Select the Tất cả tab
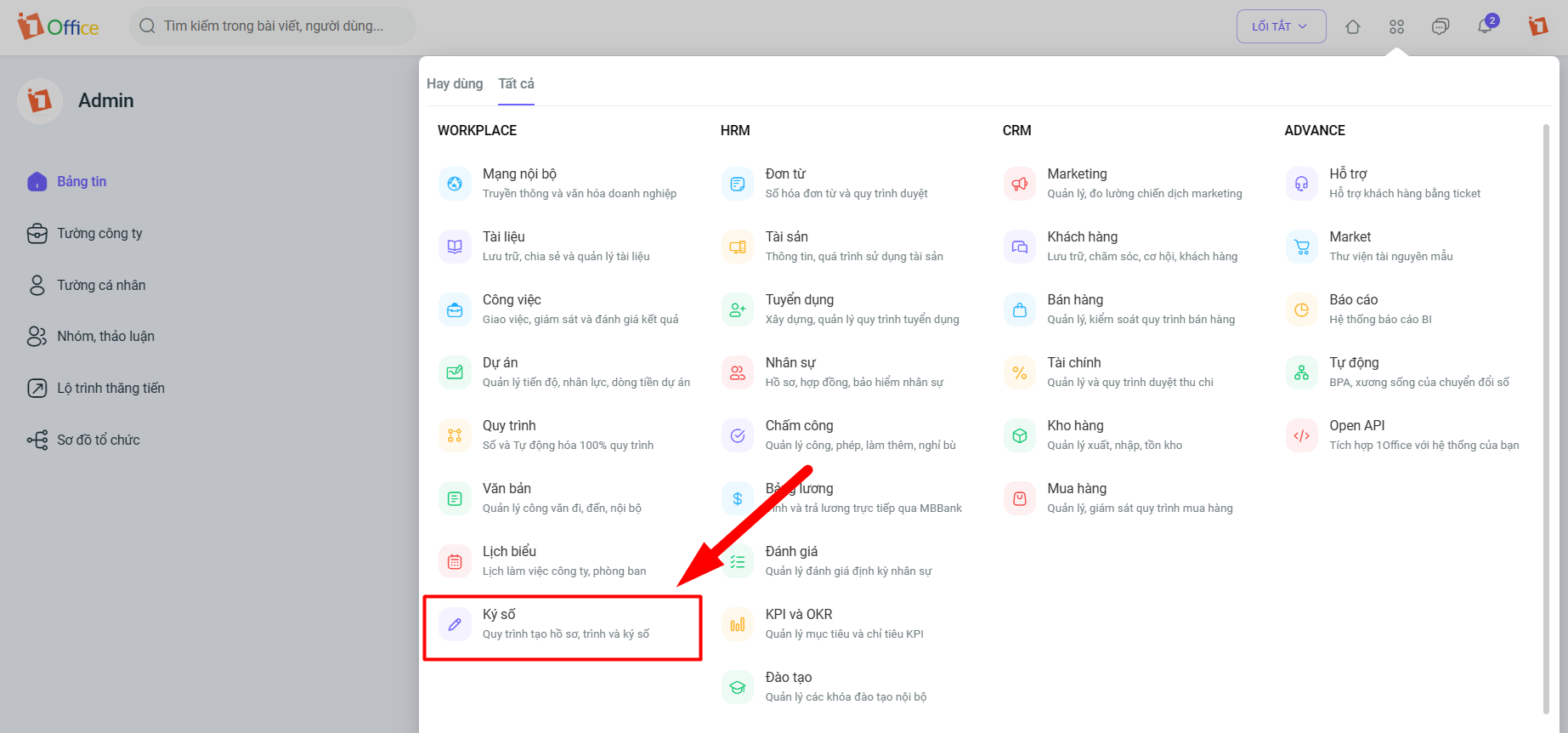The image size is (1568, 733). click(x=516, y=83)
